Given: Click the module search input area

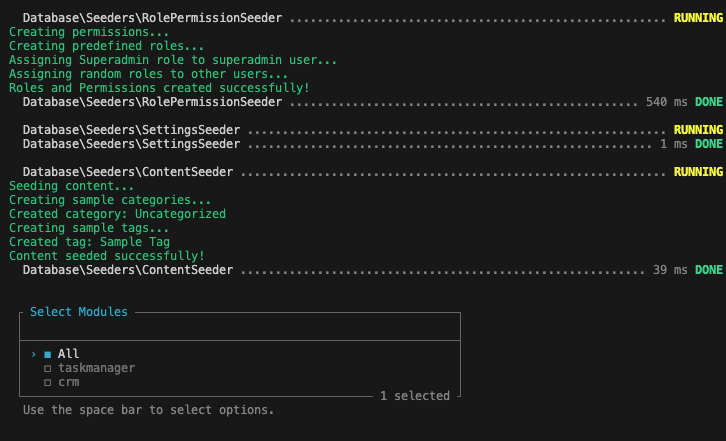Looking at the screenshot, I should (240, 329).
